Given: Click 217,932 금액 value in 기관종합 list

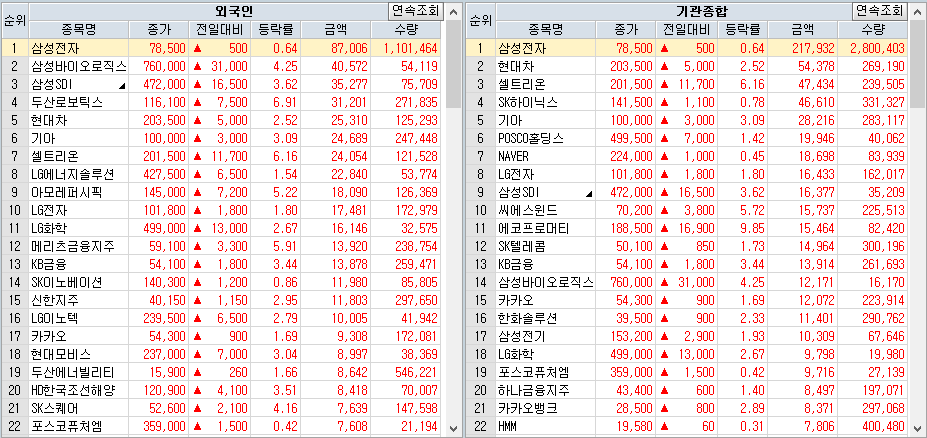Looking at the screenshot, I should (x=814, y=48).
